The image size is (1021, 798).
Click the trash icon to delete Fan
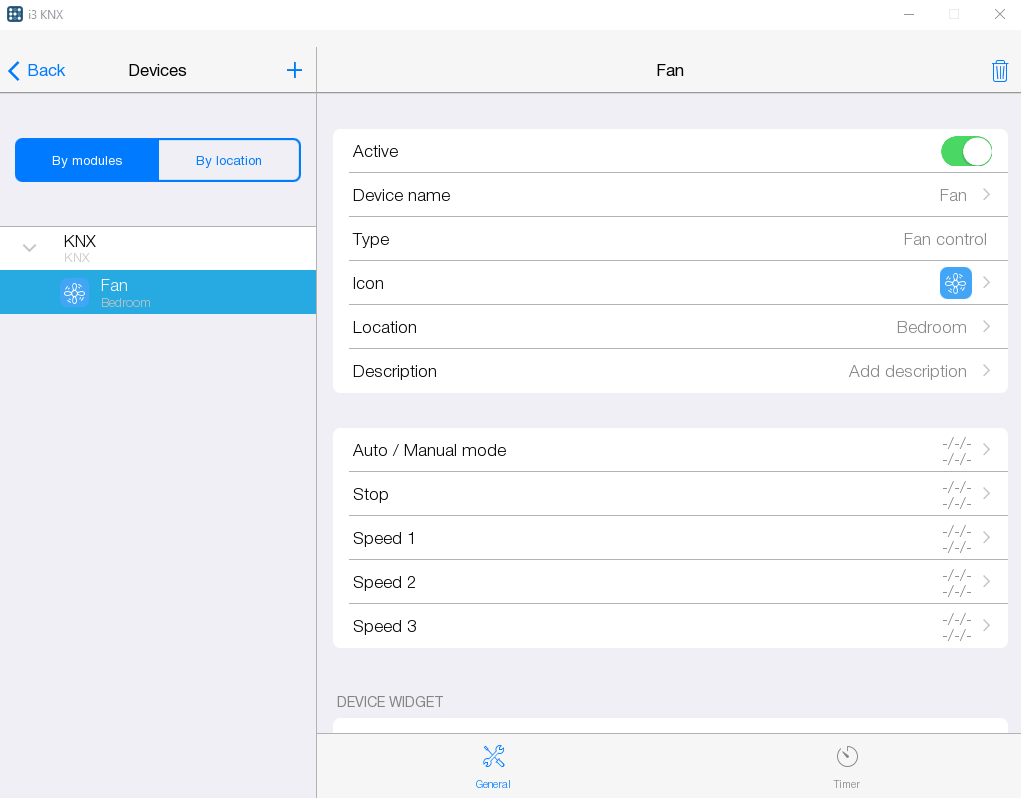click(999, 70)
